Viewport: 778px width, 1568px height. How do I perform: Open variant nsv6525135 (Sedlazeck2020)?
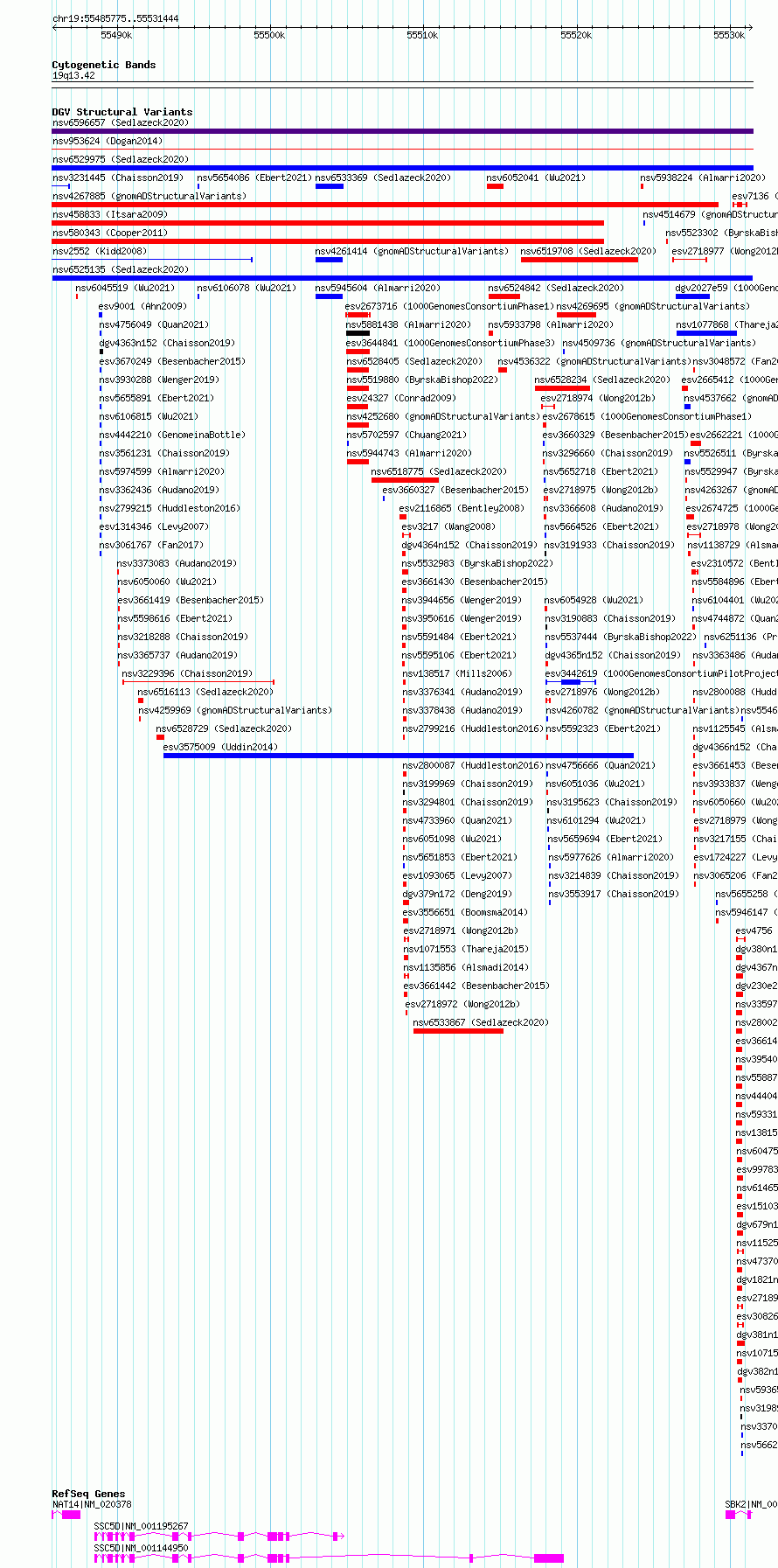(120, 269)
